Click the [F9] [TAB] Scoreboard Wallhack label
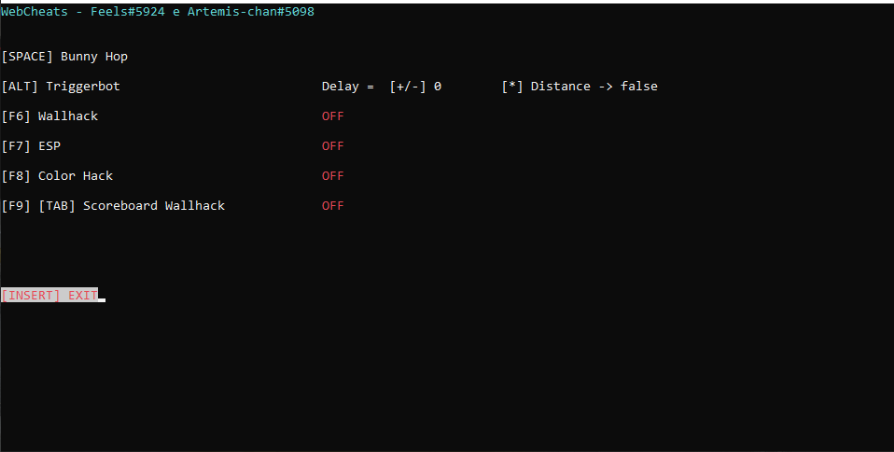This screenshot has height=452, width=894. (x=113, y=206)
